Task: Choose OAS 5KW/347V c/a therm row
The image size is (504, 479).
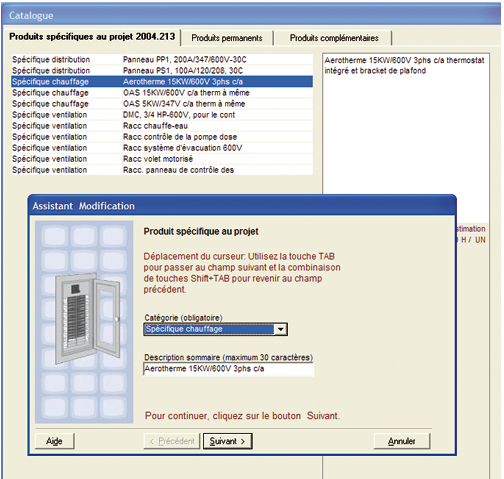Action: pyautogui.click(x=162, y=104)
